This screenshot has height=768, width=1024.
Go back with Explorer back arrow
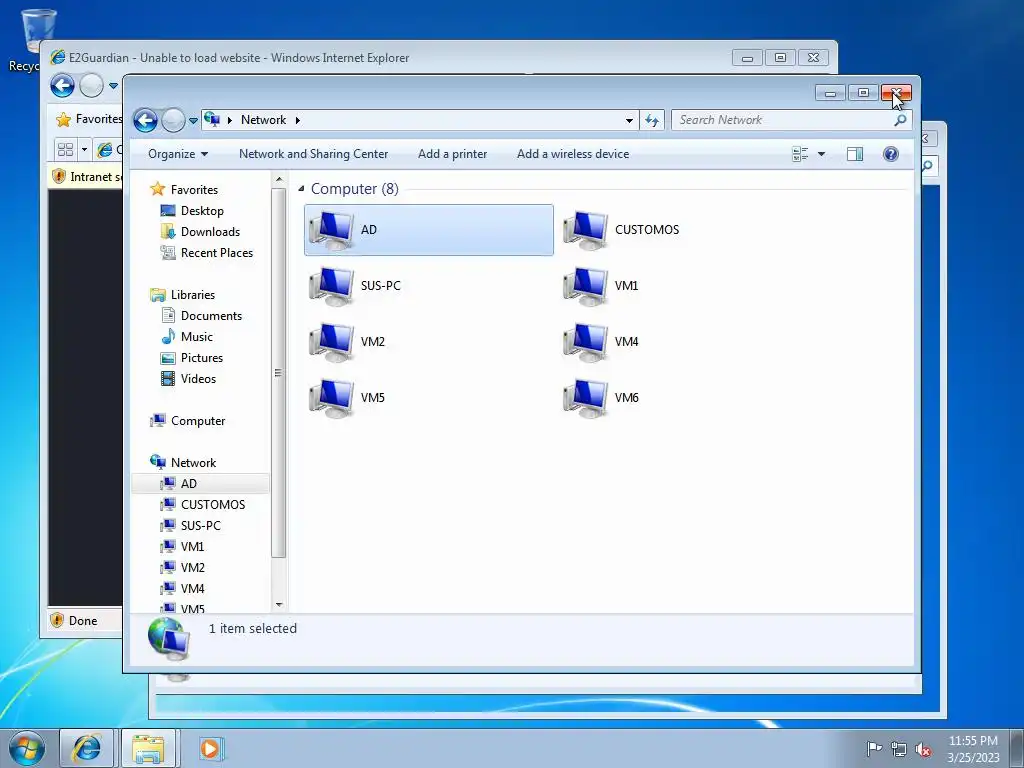(x=146, y=120)
